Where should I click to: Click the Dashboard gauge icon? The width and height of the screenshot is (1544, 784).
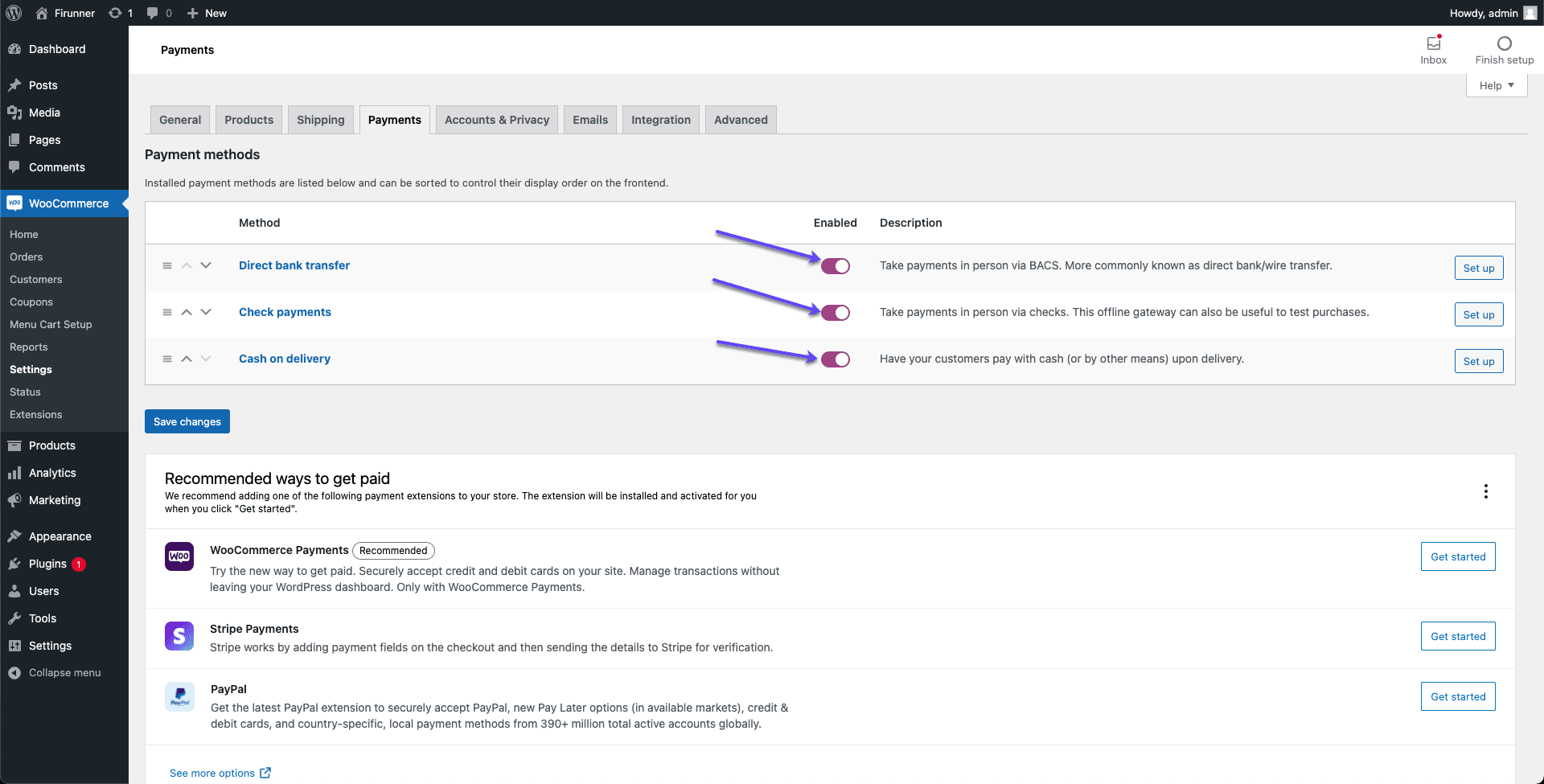coord(14,49)
